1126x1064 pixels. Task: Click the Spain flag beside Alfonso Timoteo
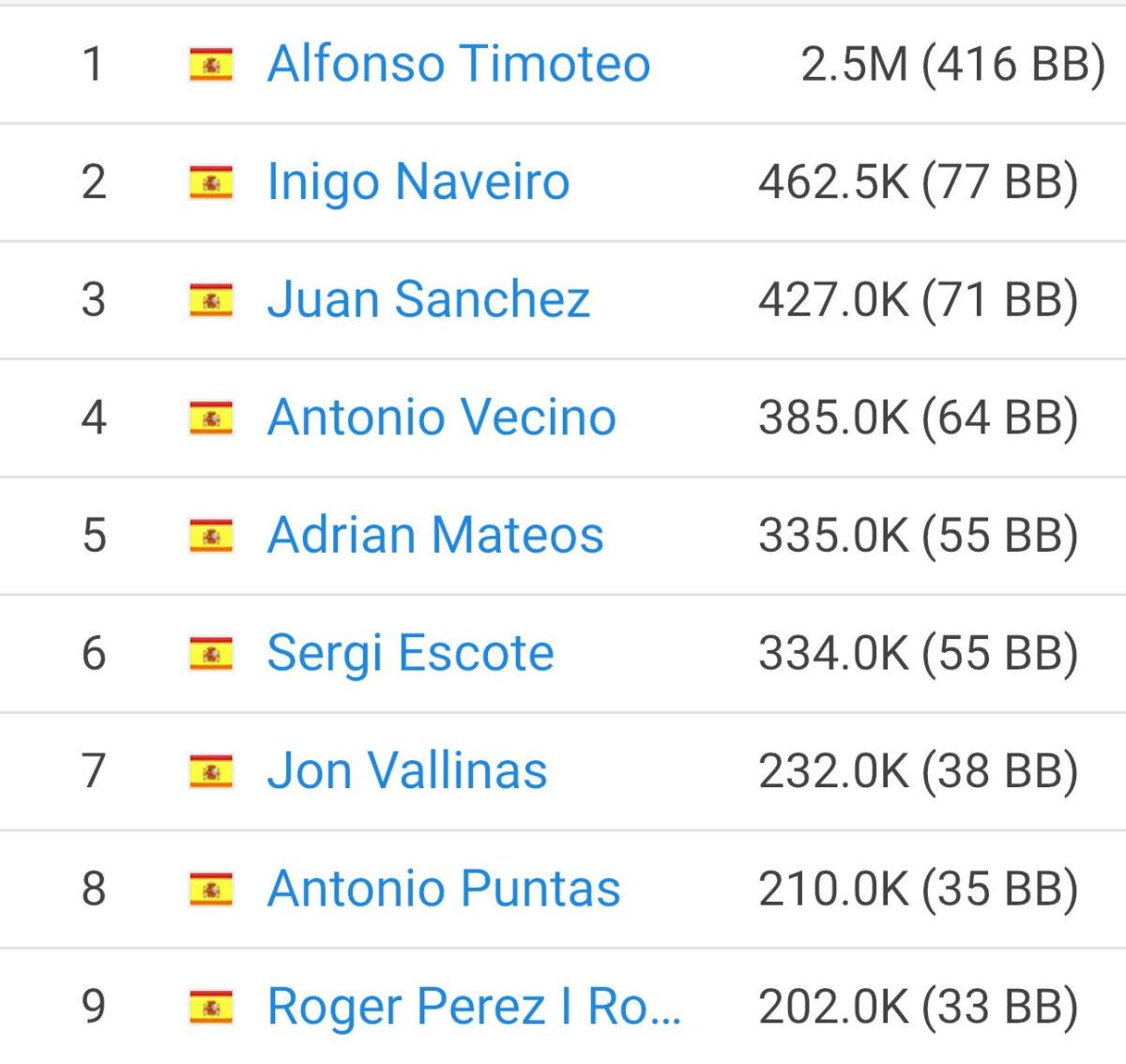211,65
